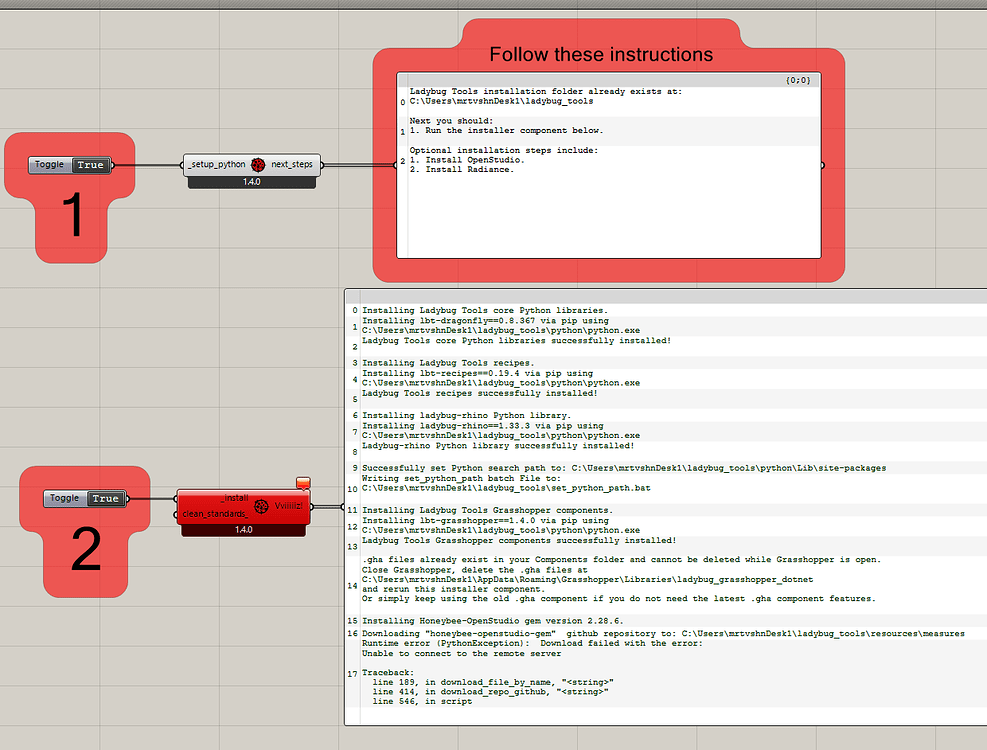This screenshot has height=750, width=987.
Task: Click row 3 'Installing Ladybug Tools recipes.'
Action: coord(448,363)
